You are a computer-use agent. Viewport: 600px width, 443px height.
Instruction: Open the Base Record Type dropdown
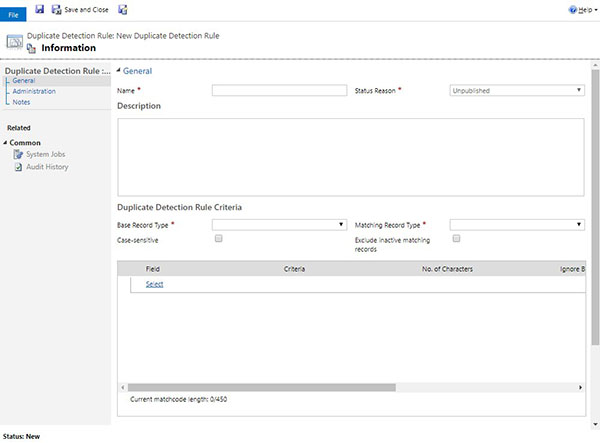coord(278,225)
